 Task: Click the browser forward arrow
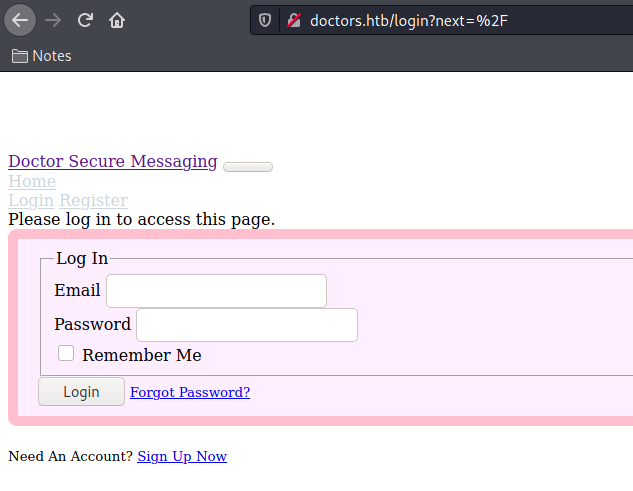point(53,20)
